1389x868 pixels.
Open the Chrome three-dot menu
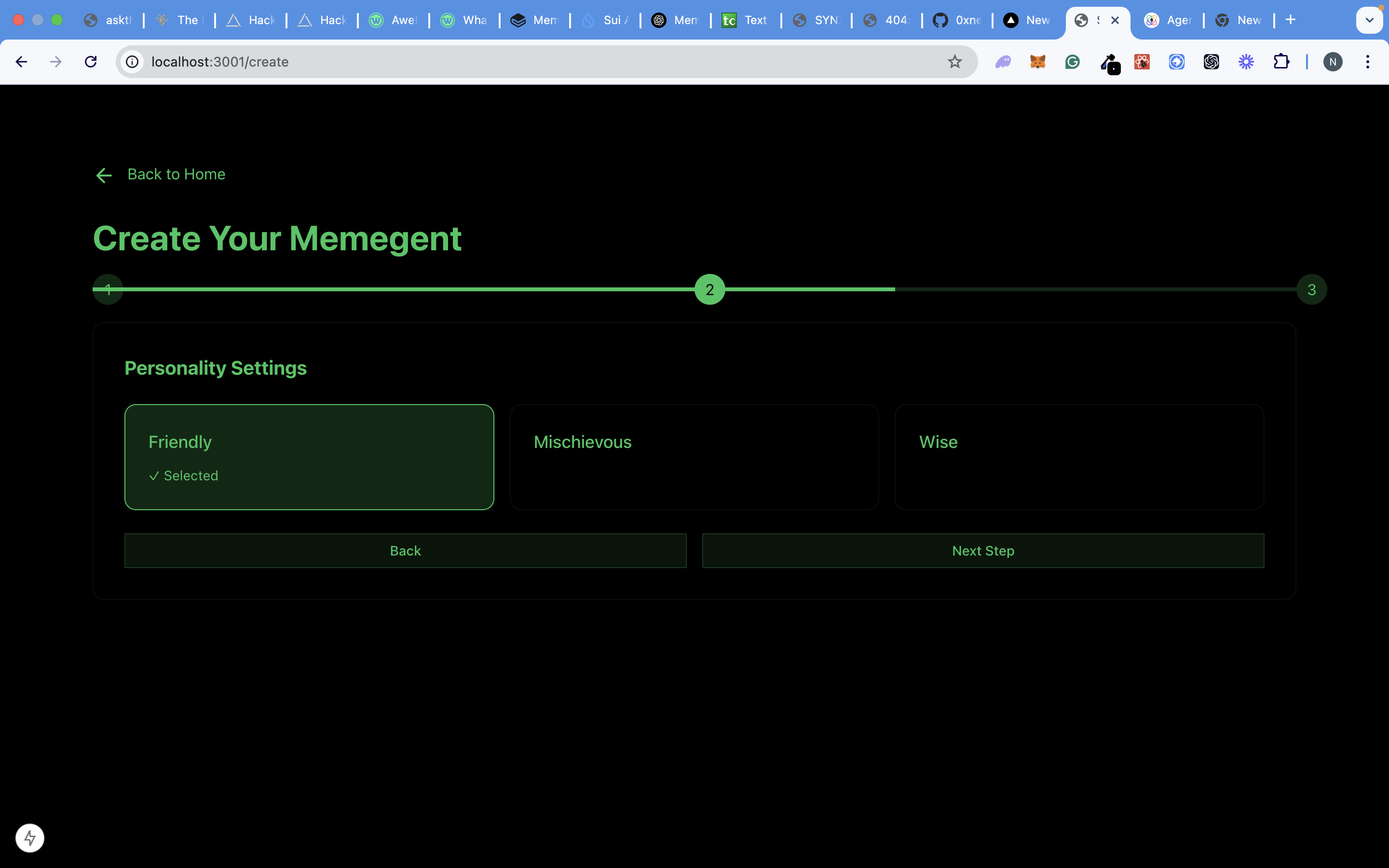pyautogui.click(x=1367, y=61)
